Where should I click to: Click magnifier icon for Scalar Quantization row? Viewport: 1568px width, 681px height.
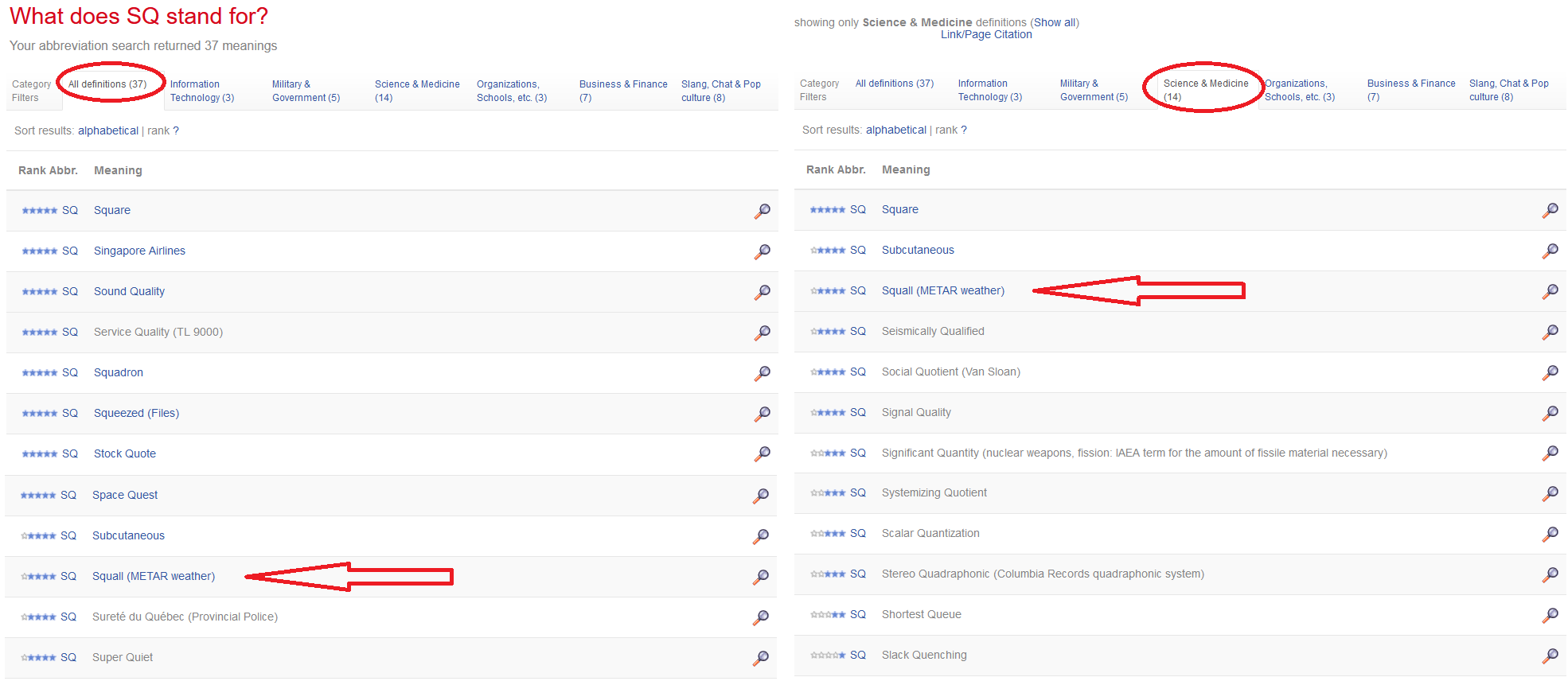[x=1550, y=534]
